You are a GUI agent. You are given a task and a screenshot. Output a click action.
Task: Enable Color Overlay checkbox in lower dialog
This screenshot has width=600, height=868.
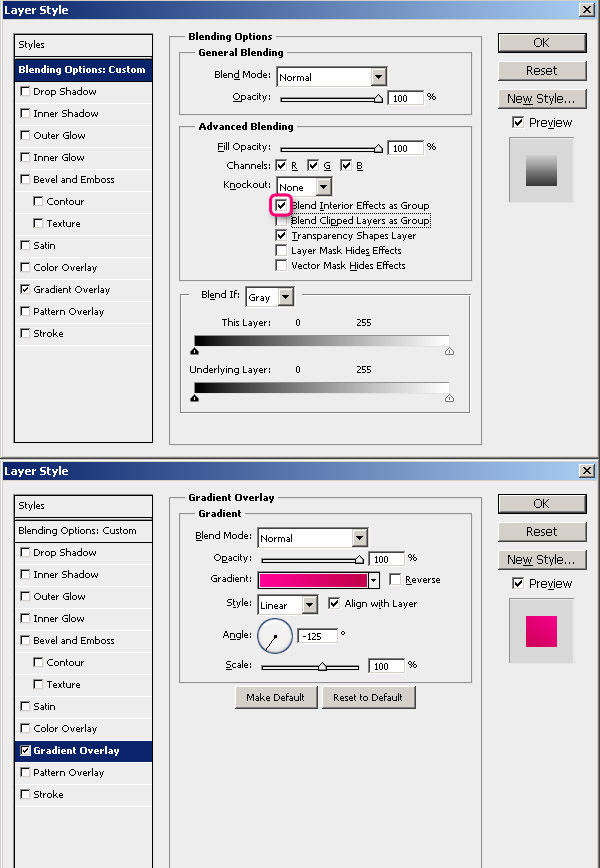(25, 728)
